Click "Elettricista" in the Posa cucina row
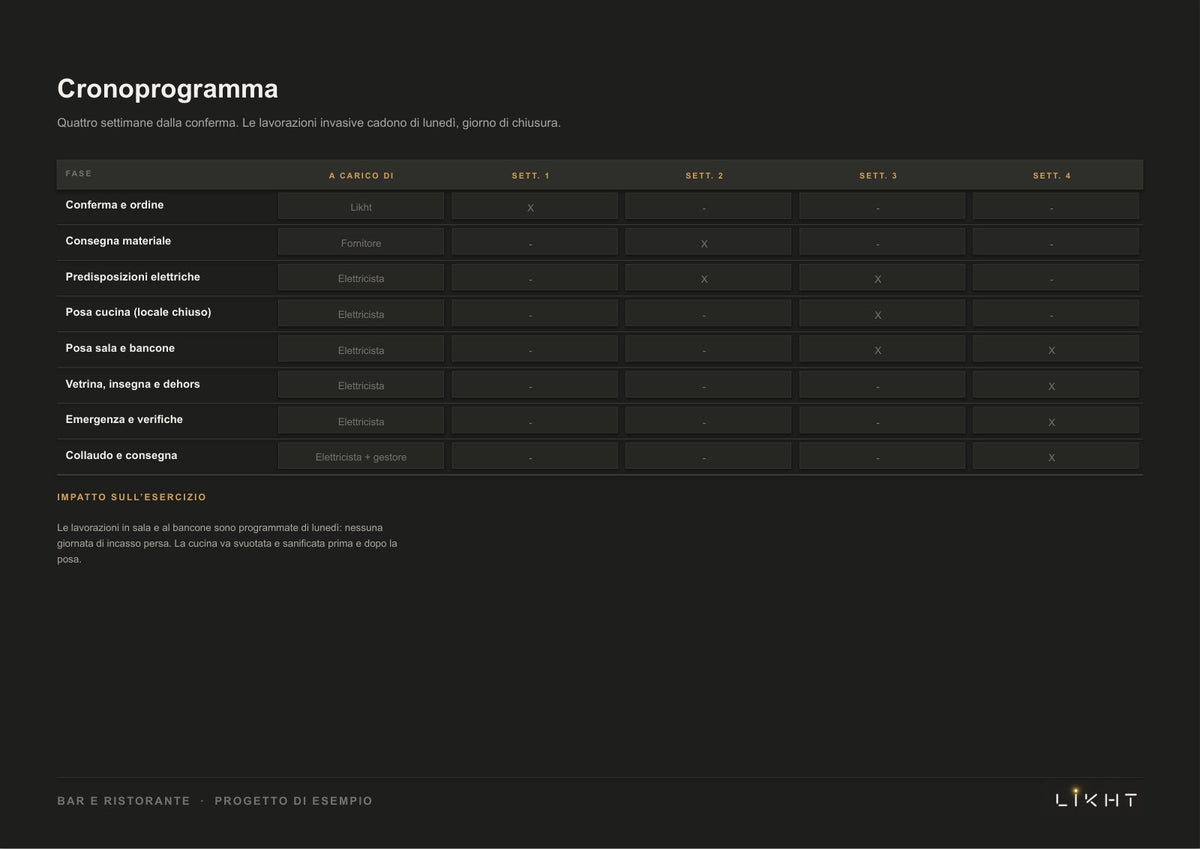 pos(361,314)
